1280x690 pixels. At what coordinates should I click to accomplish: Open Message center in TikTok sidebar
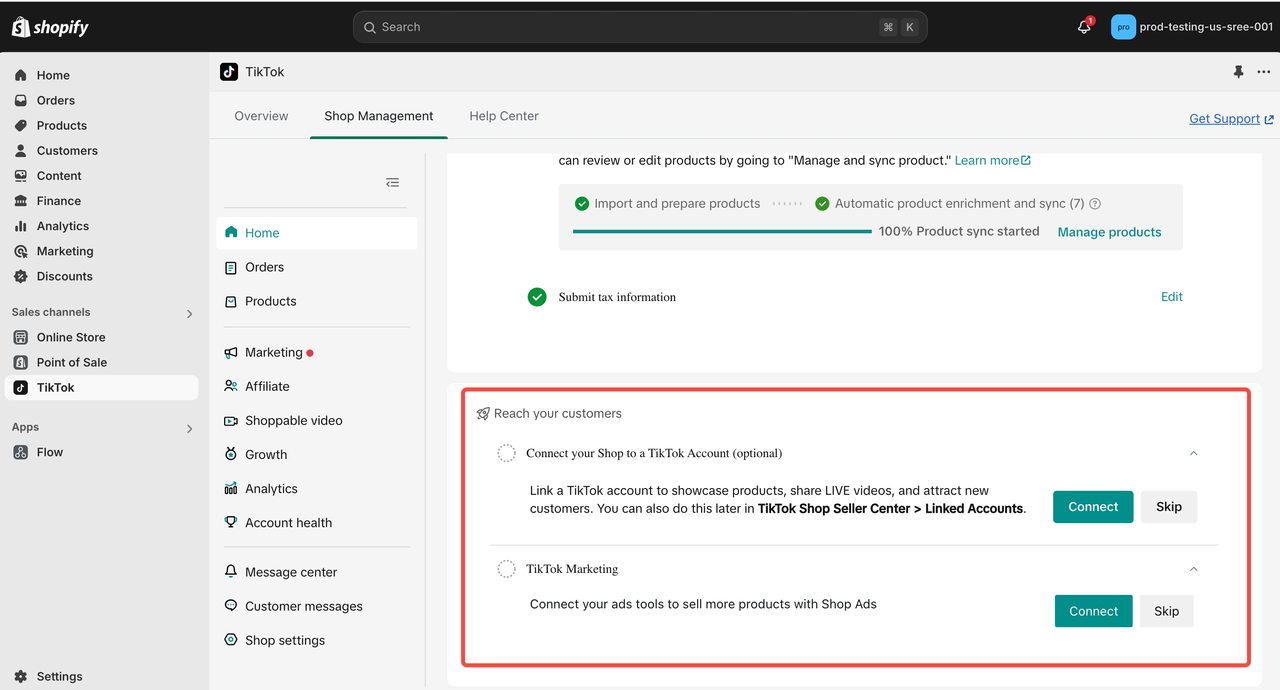coord(290,572)
